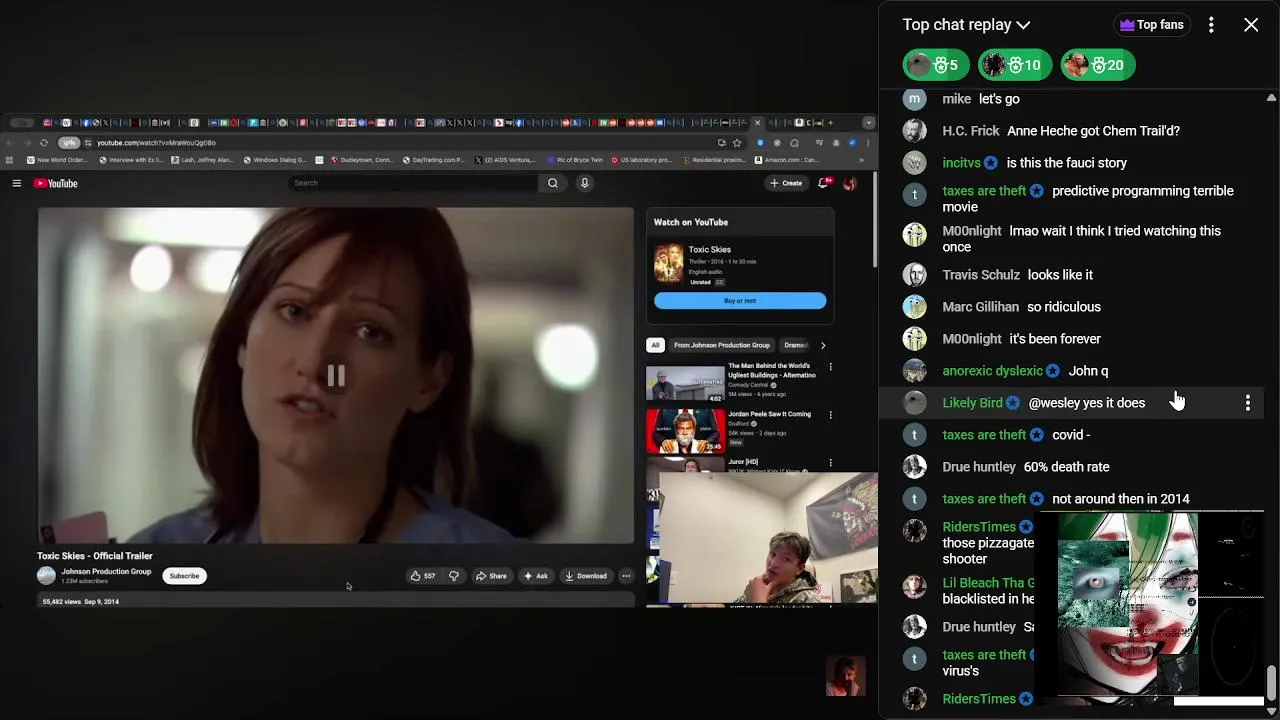Click Buy or rent Toxic Skies
Screen dimensions: 1280x720
pos(740,301)
